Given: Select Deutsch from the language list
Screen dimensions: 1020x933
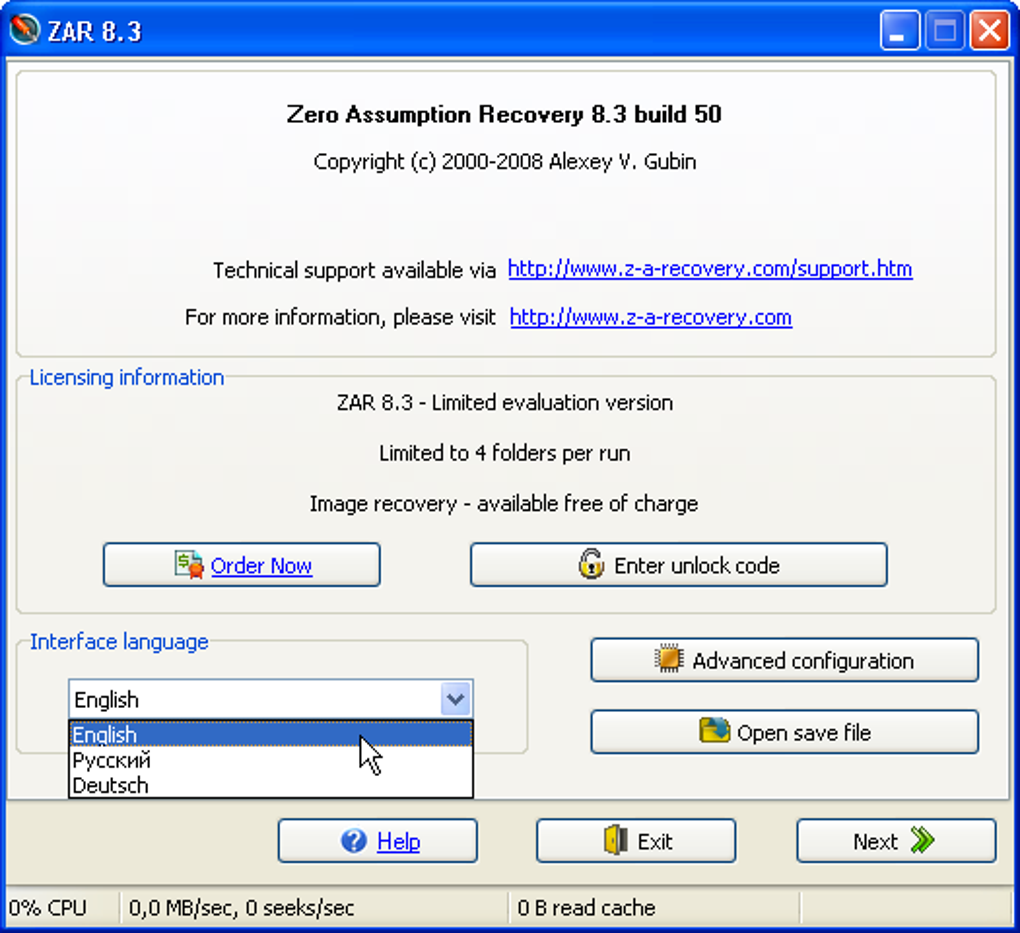Looking at the screenshot, I should coord(271,785).
